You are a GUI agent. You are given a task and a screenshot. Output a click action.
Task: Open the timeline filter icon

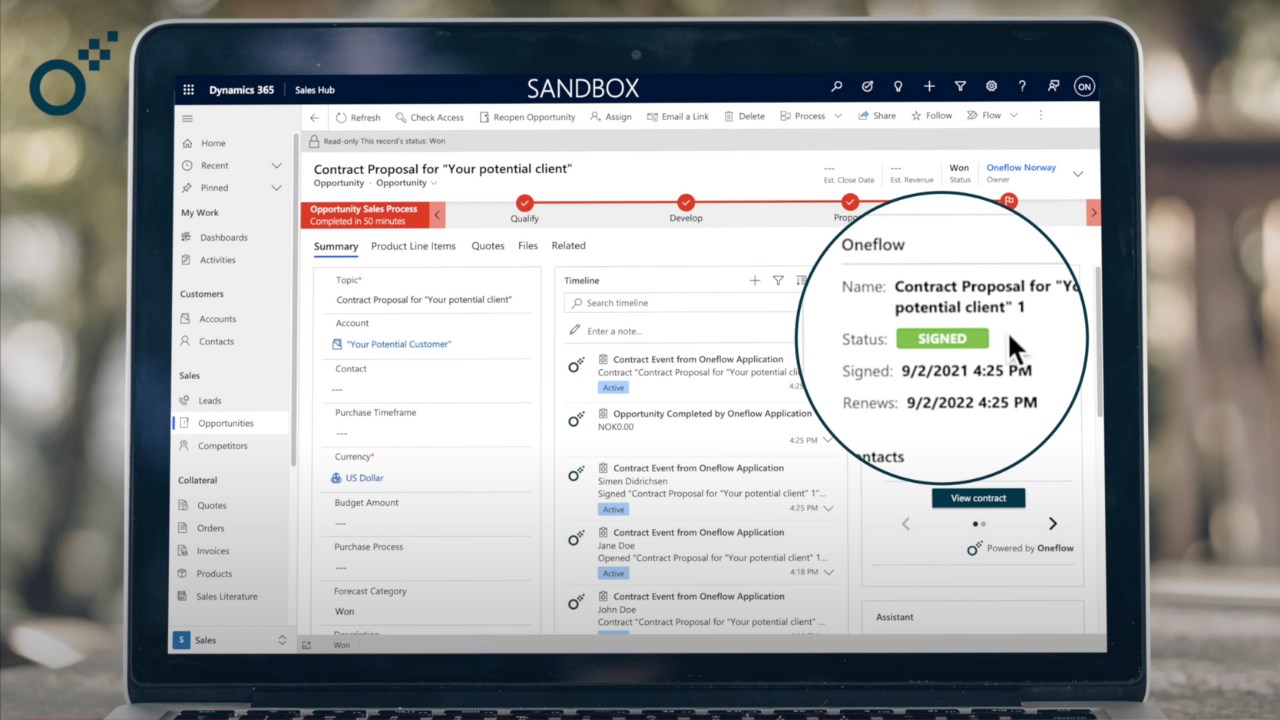click(x=778, y=281)
